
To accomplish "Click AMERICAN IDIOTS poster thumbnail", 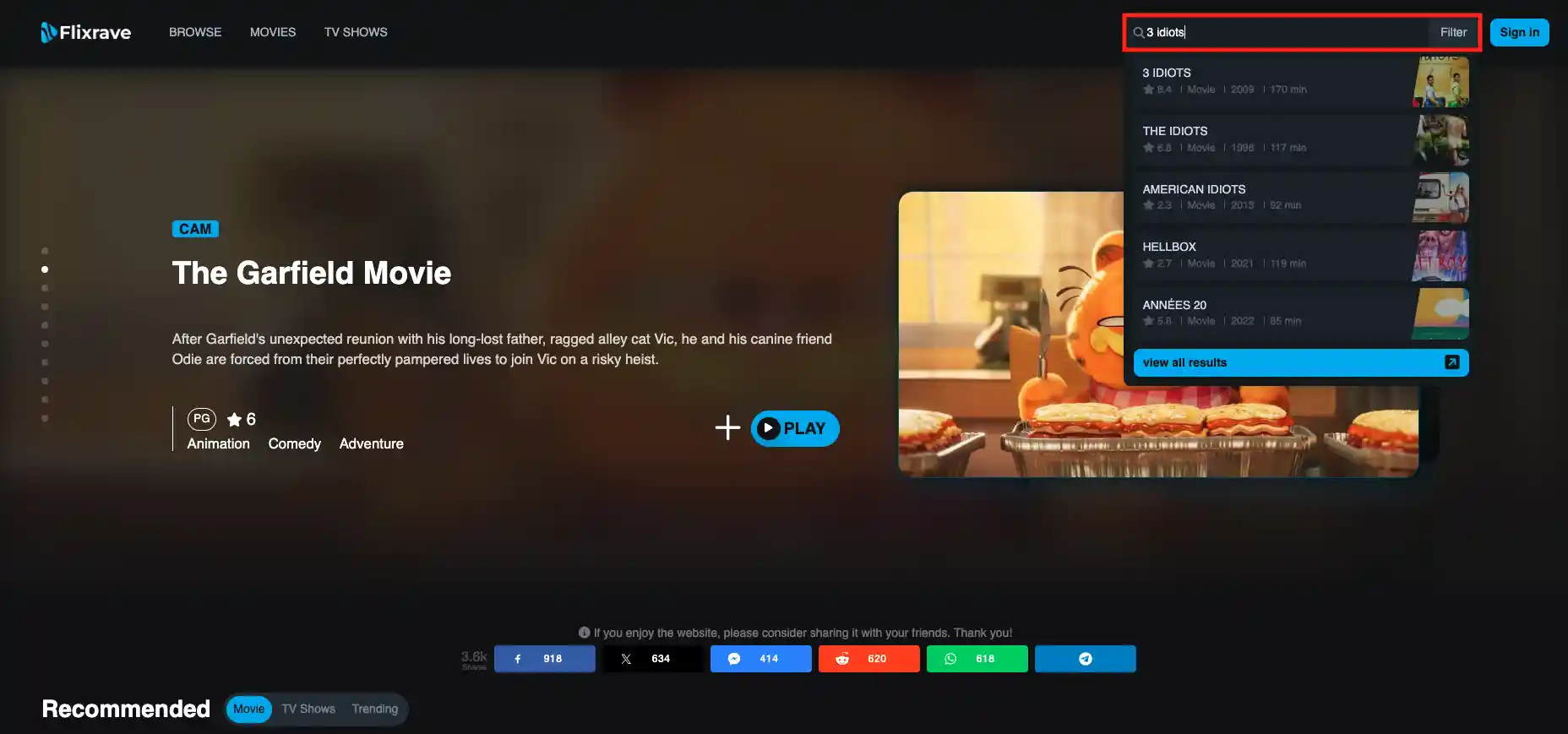I will click(x=1441, y=198).
